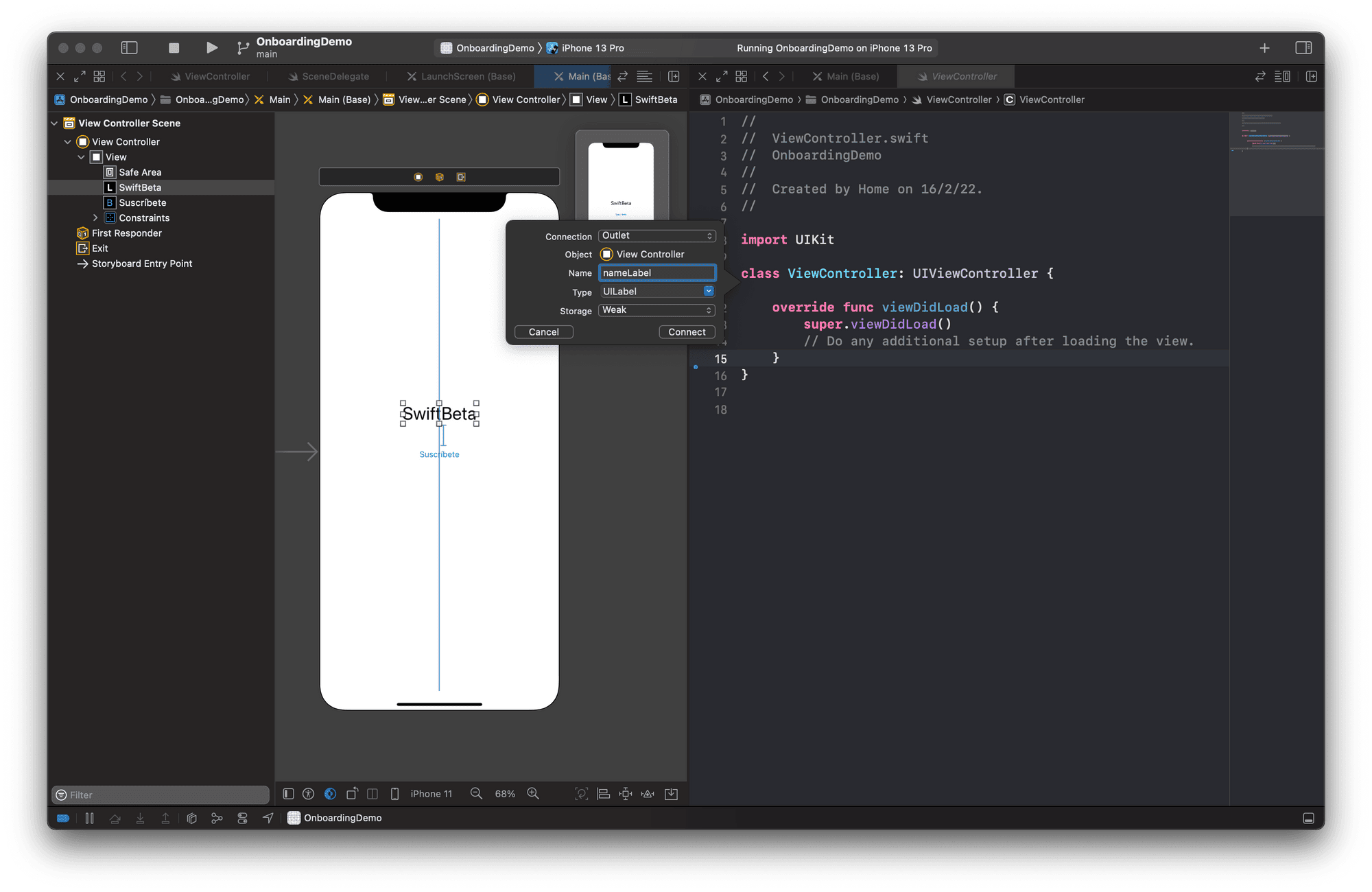Switch to LaunchScreen (Base) tab

point(460,76)
